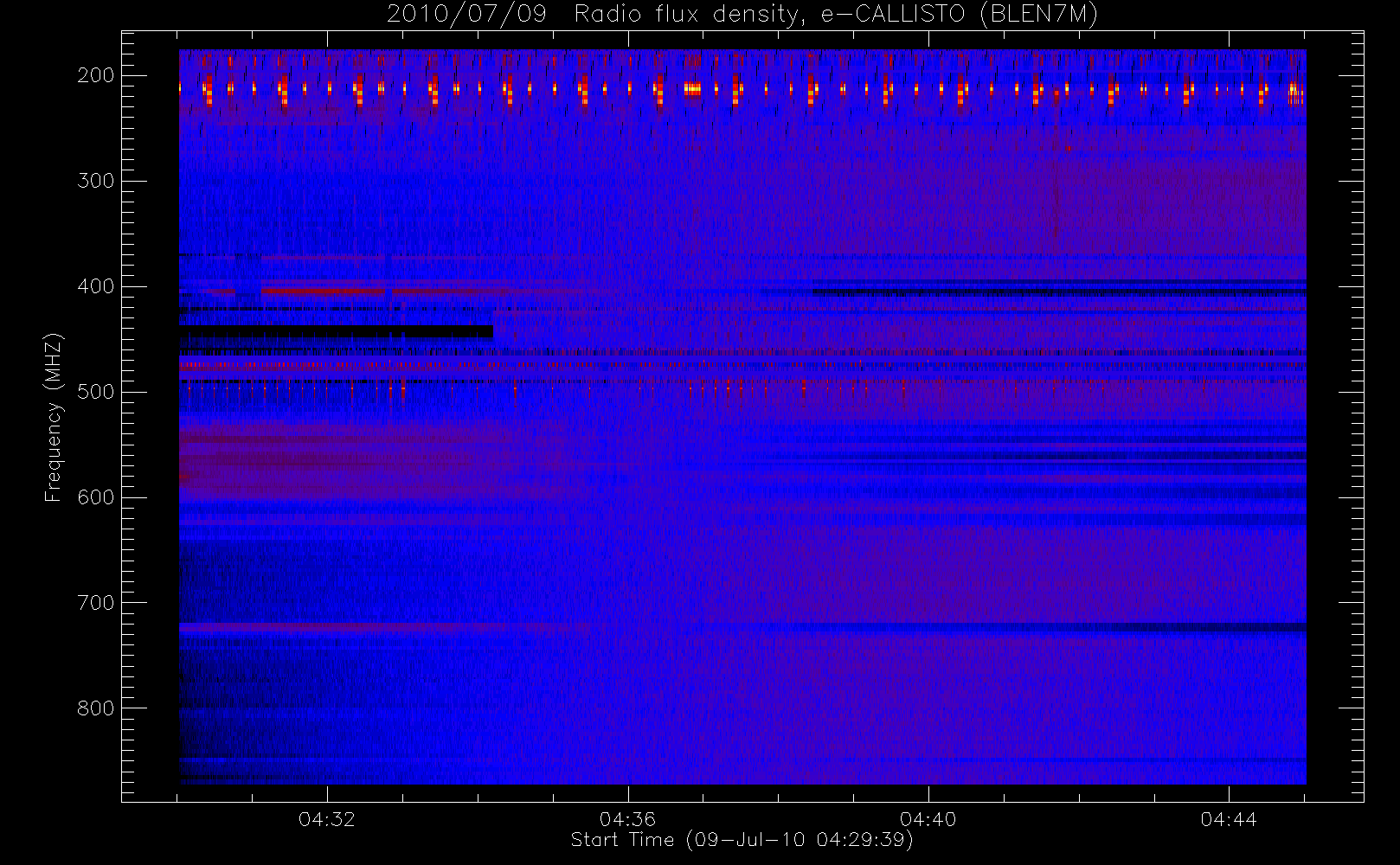Select the 300 MHz frequency axis label
Image resolution: width=1400 pixels, height=865 pixels.
point(95,181)
